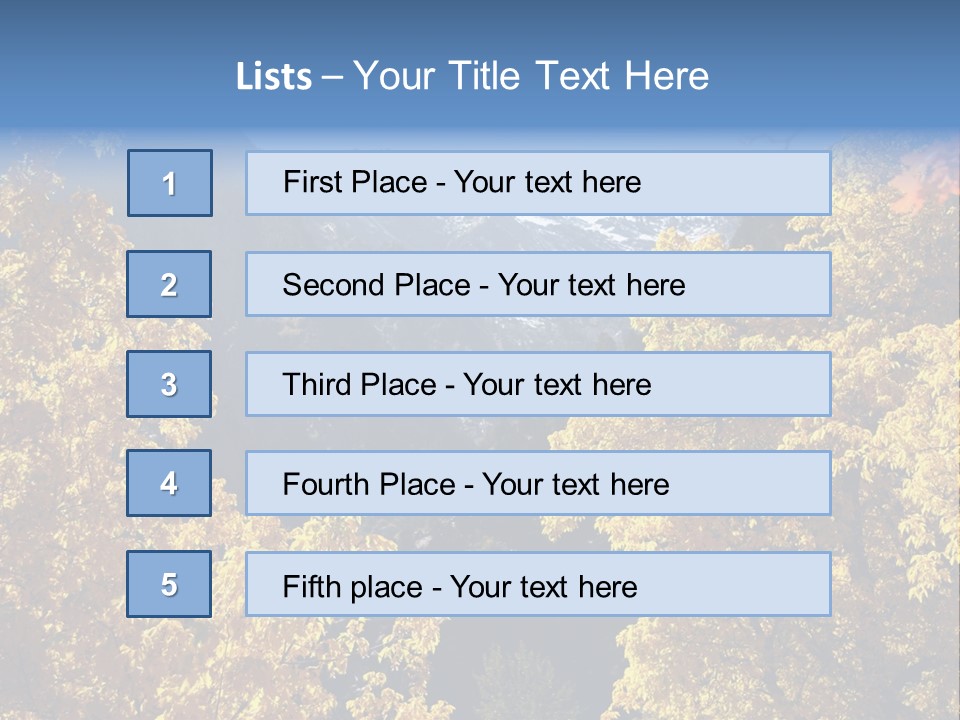Click "Your text here" in the Fourth Place row
960x720 pixels.
[575, 485]
